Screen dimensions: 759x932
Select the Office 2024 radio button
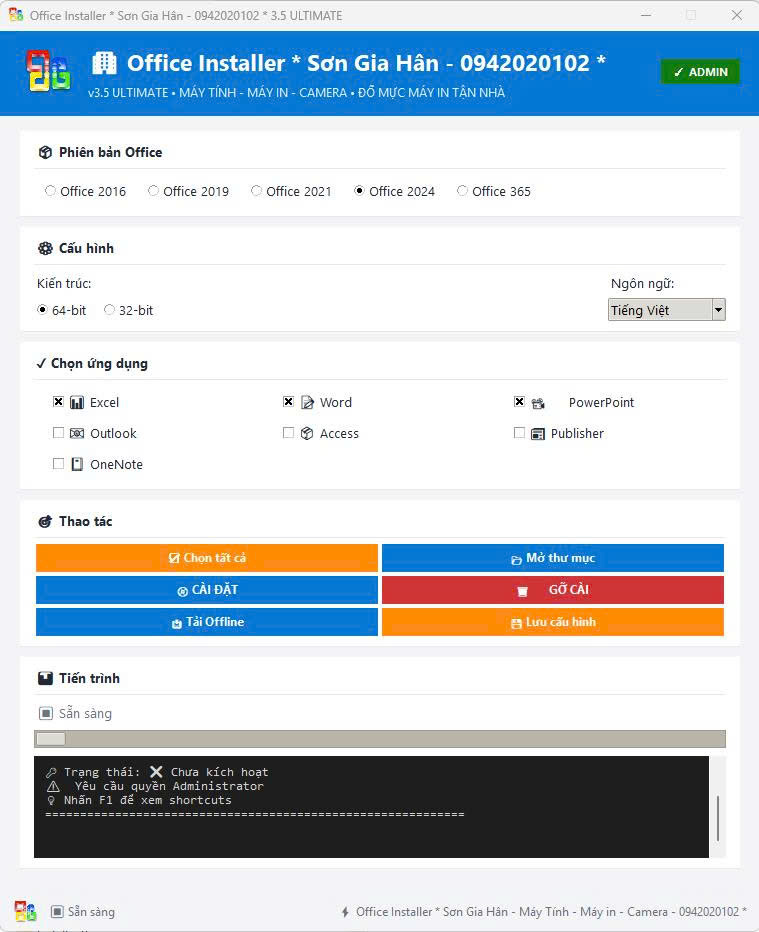pyautogui.click(x=359, y=191)
